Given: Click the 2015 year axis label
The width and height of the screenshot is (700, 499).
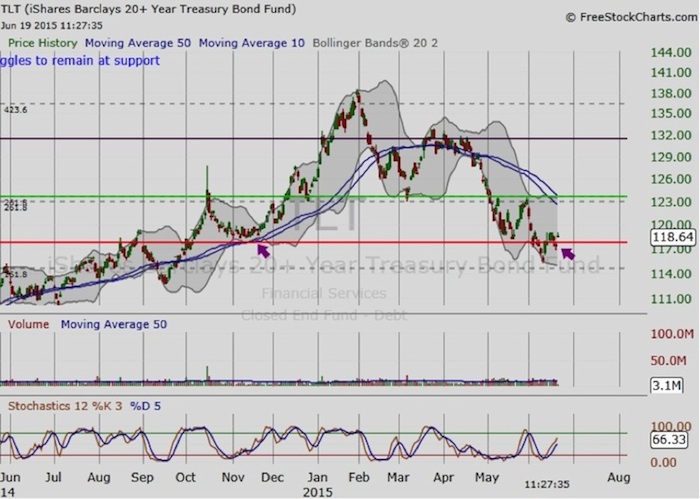Looking at the screenshot, I should 318,493.
